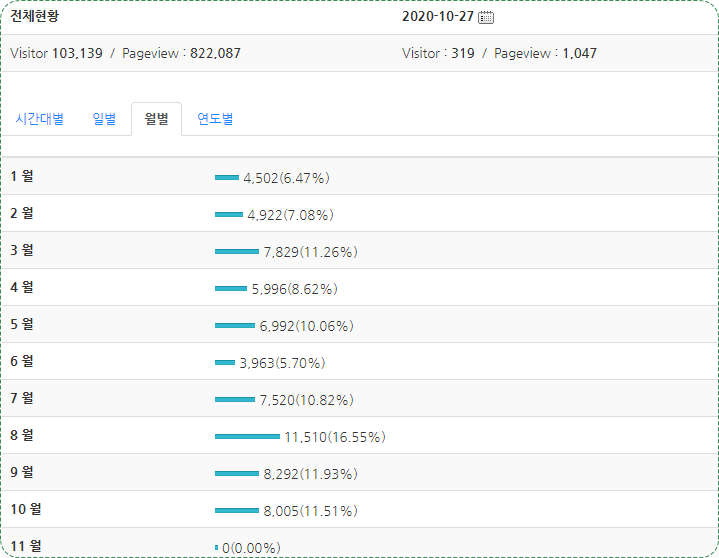Click the 11 월 row label
Image resolution: width=719 pixels, height=558 pixels.
[x=26, y=547]
